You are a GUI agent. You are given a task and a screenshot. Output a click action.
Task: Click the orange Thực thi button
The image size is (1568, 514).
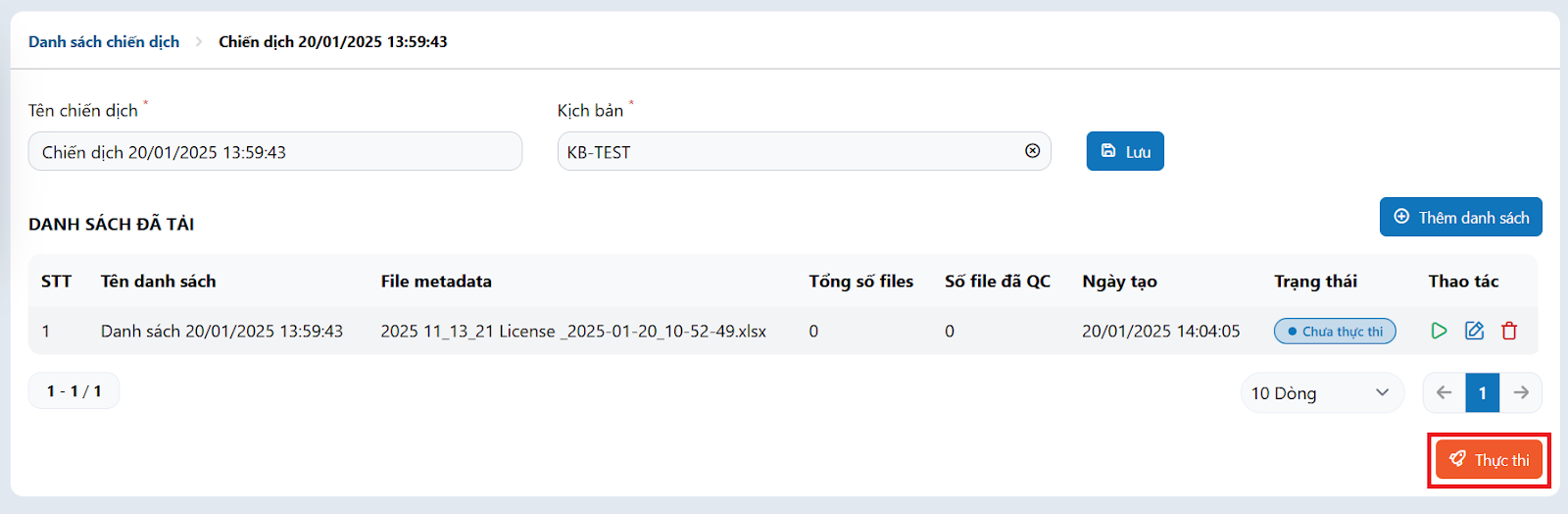[x=1489, y=459]
